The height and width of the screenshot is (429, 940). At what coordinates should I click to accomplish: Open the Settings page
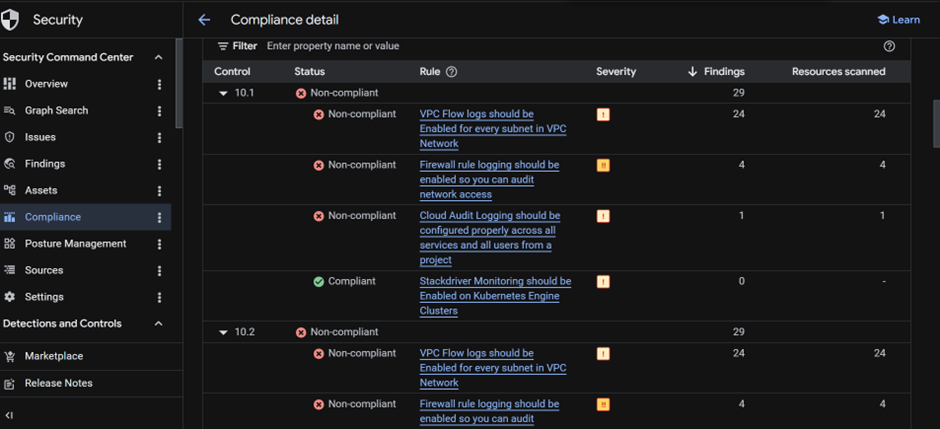pos(44,297)
